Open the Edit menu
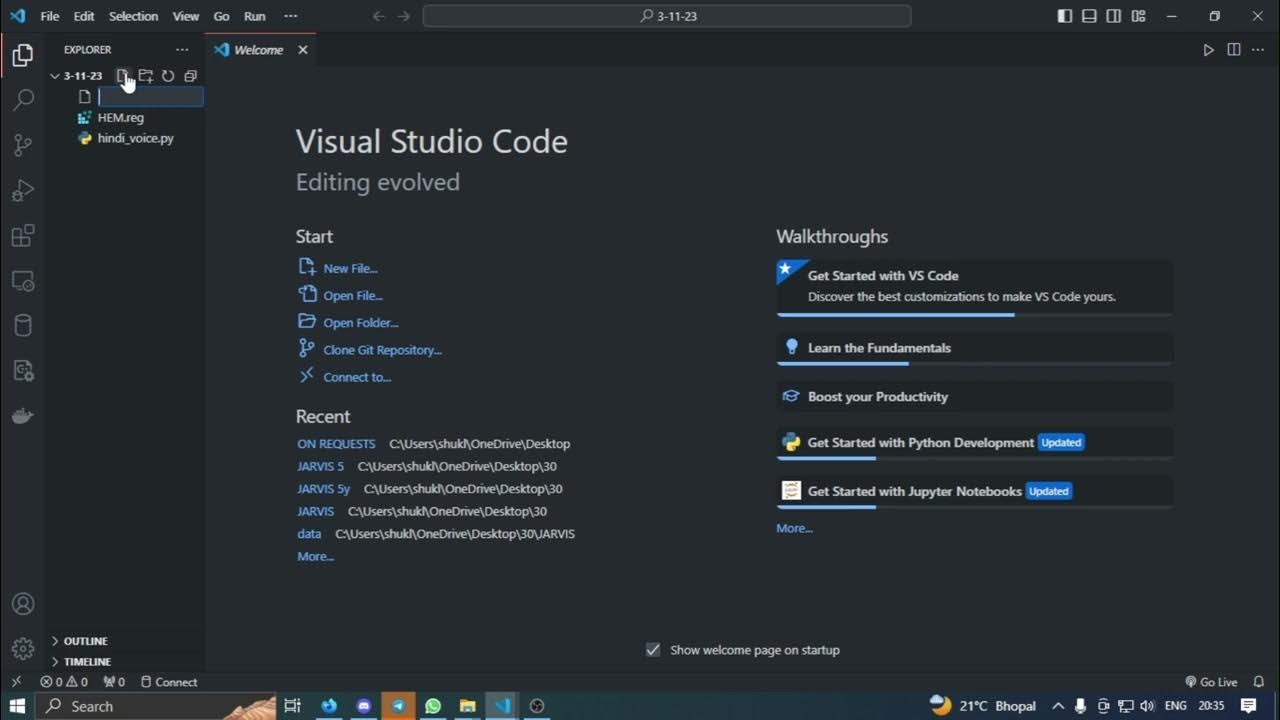 tap(84, 16)
